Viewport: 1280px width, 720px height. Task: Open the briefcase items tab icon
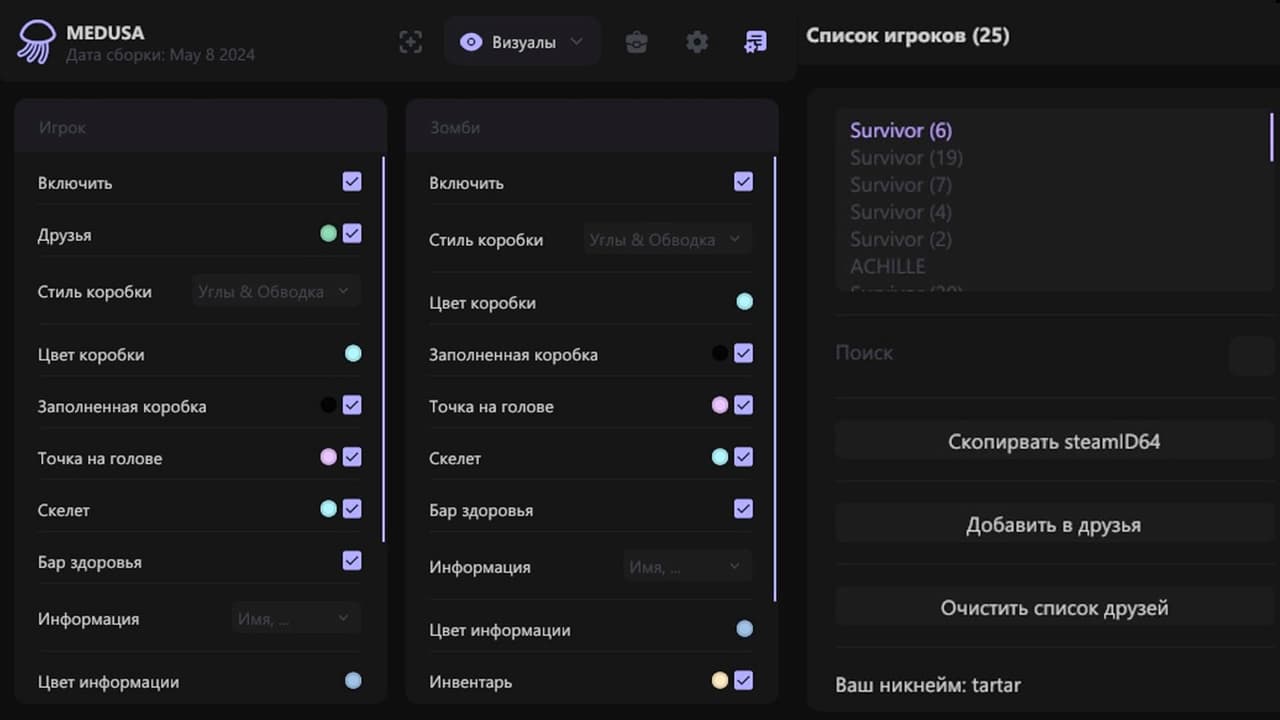pos(637,42)
